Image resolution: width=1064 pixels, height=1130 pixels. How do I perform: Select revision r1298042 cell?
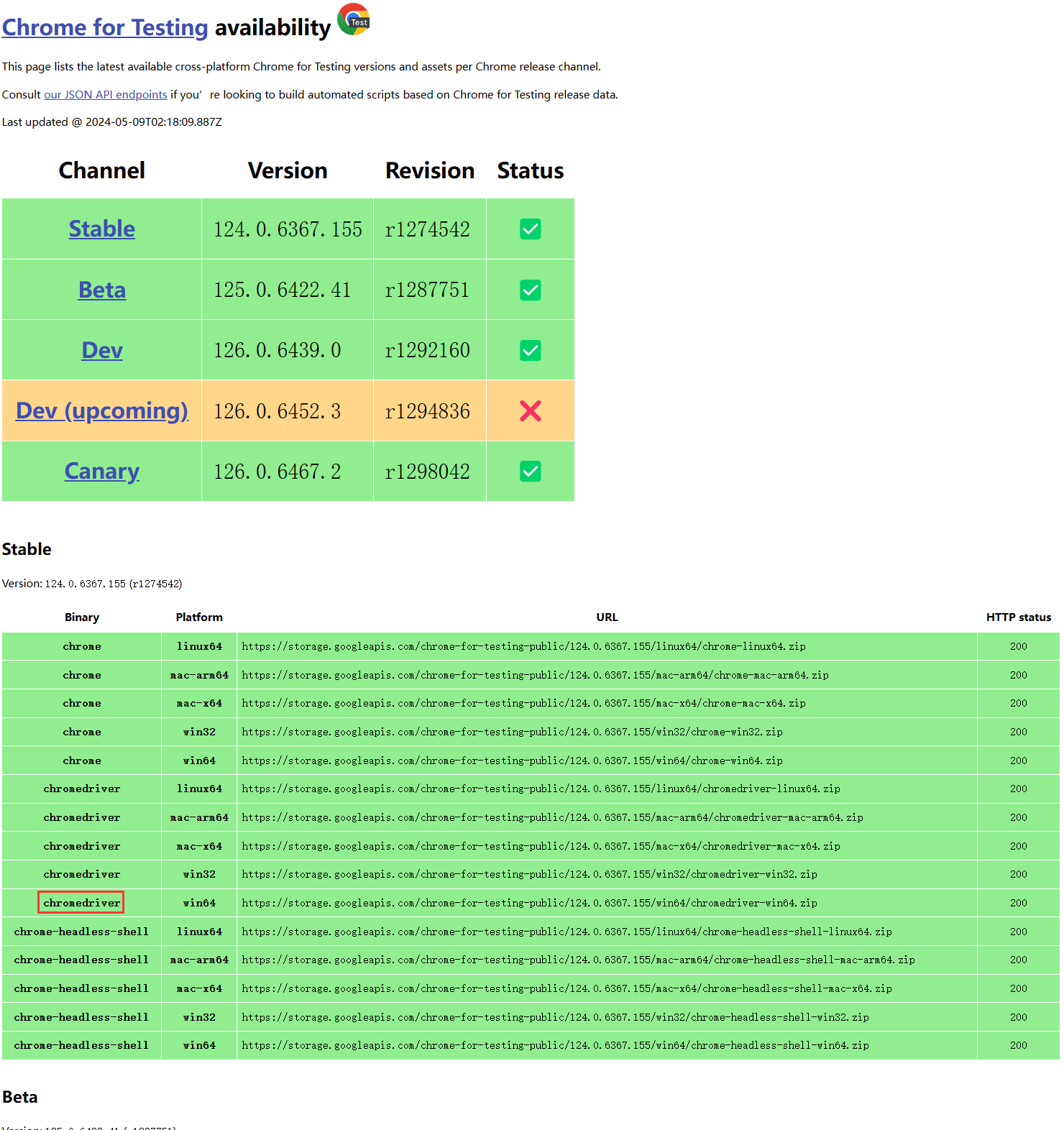[430, 471]
